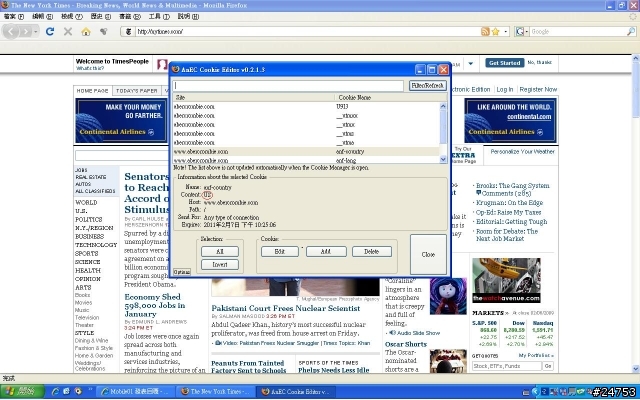Image resolution: width=640 pixels, height=400 pixels.
Task: Click the Personalize Your Weather link
Action: (522, 151)
